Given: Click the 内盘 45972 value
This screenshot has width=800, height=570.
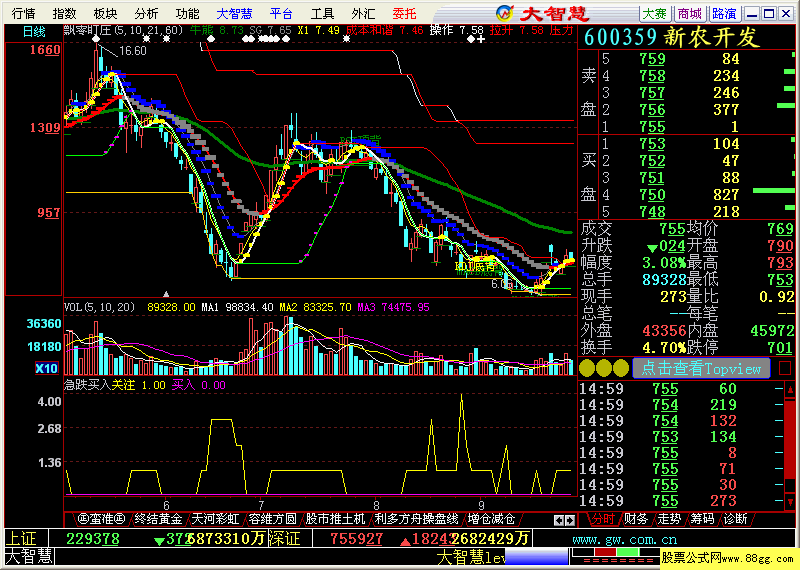Looking at the screenshot, I should click(772, 331).
